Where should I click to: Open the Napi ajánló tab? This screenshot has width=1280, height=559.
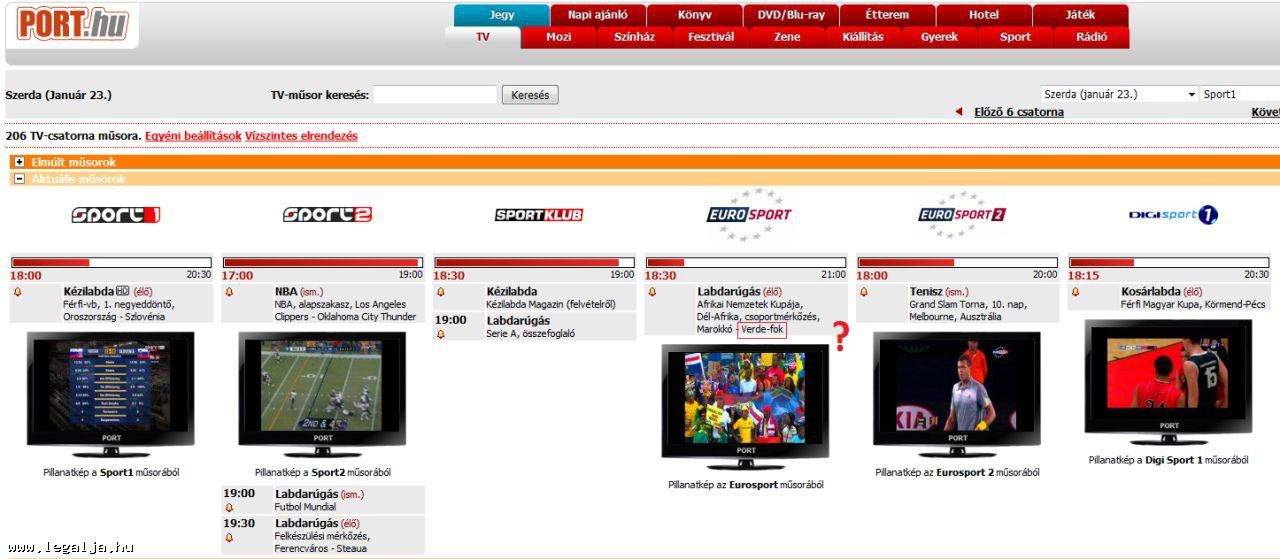point(598,15)
